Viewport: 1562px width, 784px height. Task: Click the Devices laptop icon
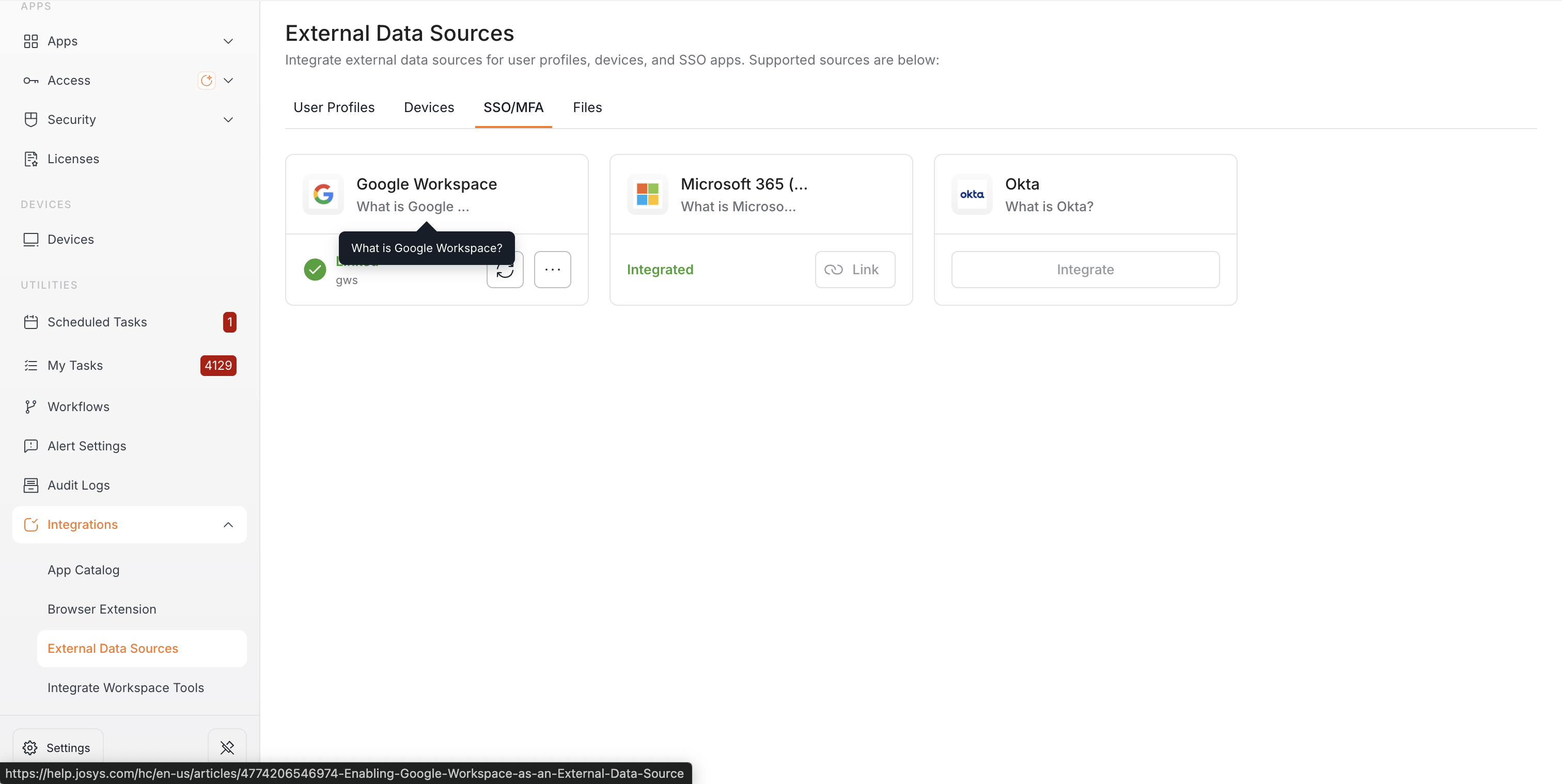(30, 240)
